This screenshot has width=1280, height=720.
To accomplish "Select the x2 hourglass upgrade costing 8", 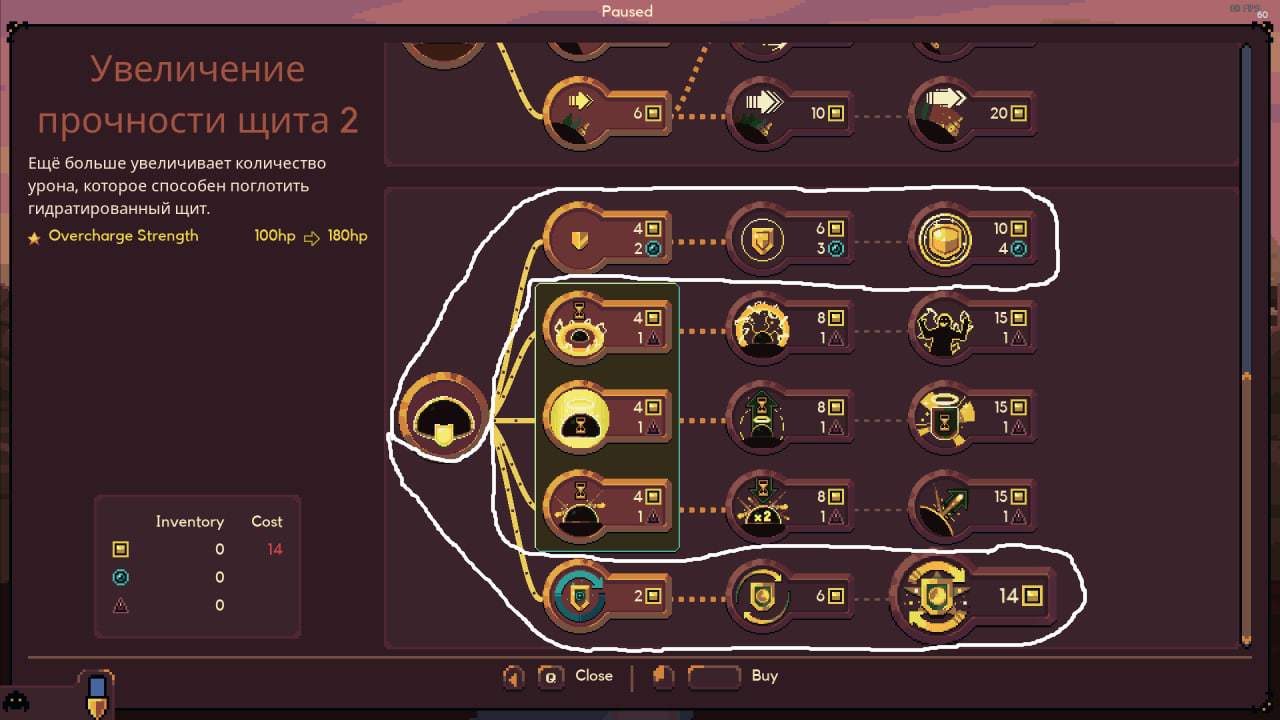I will pyautogui.click(x=790, y=506).
